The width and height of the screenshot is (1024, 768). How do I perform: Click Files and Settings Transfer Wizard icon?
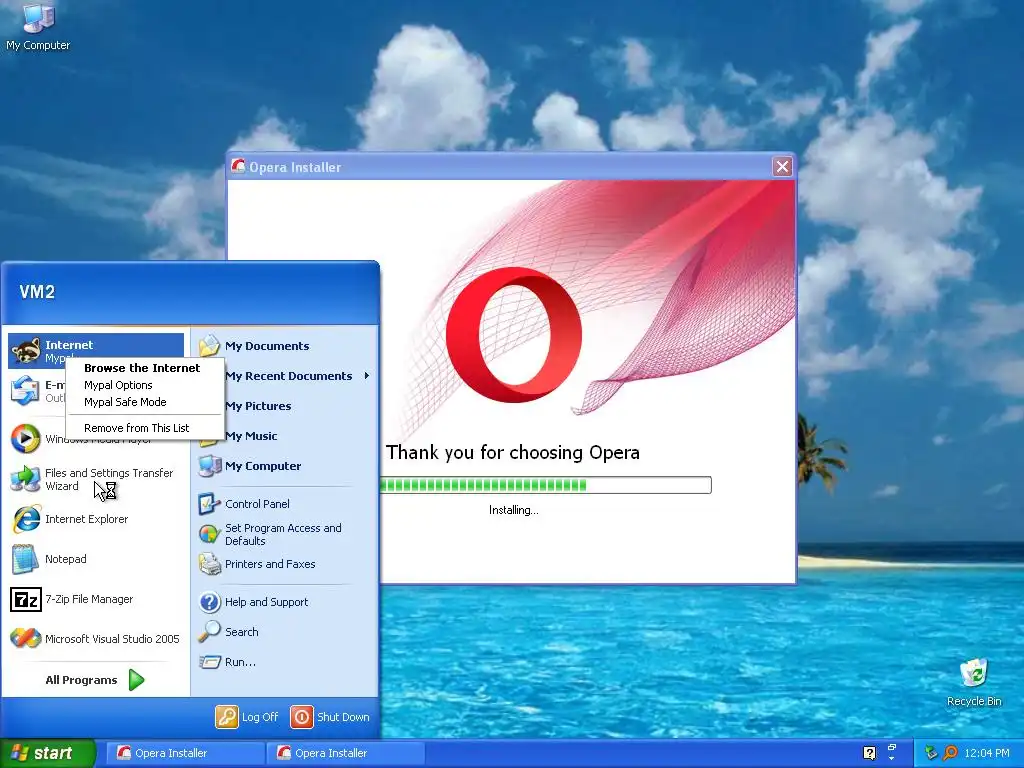click(25, 479)
